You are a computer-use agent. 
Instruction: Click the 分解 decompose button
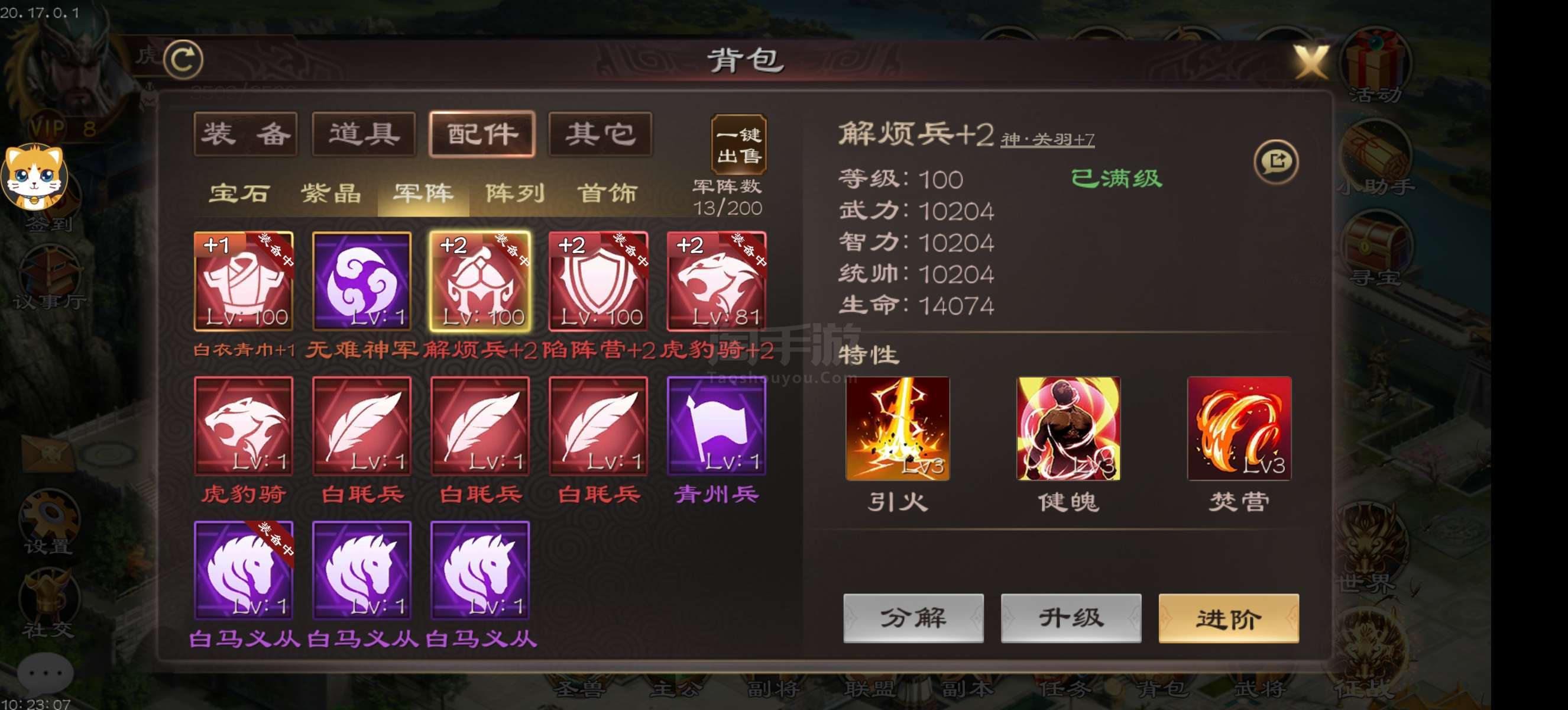point(913,618)
